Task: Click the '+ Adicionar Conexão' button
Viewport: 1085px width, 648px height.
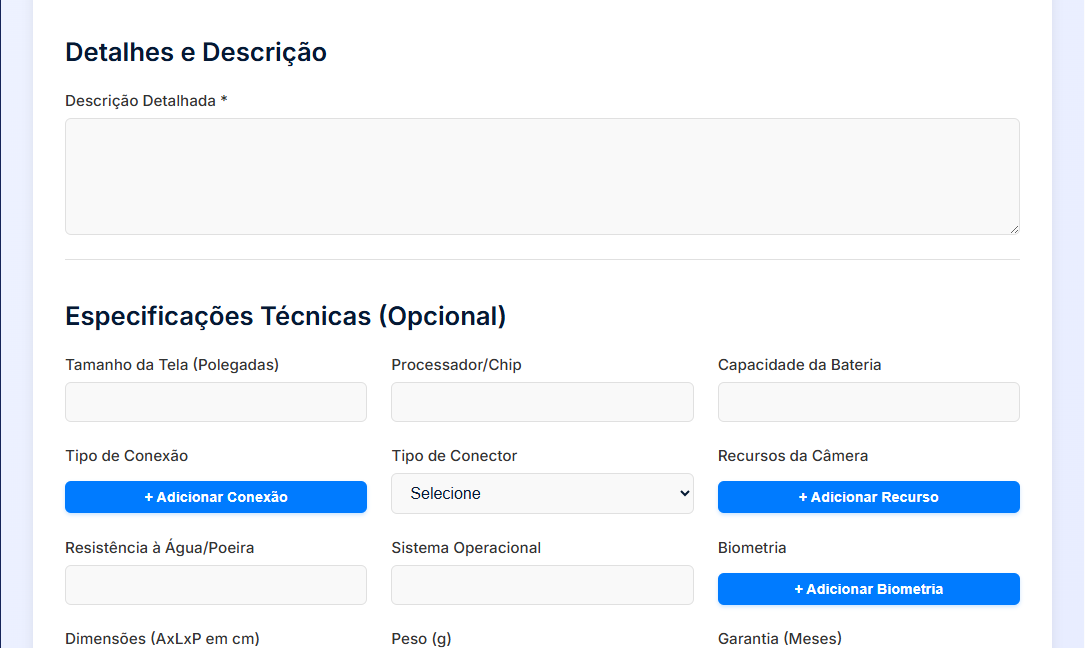Action: coord(215,497)
